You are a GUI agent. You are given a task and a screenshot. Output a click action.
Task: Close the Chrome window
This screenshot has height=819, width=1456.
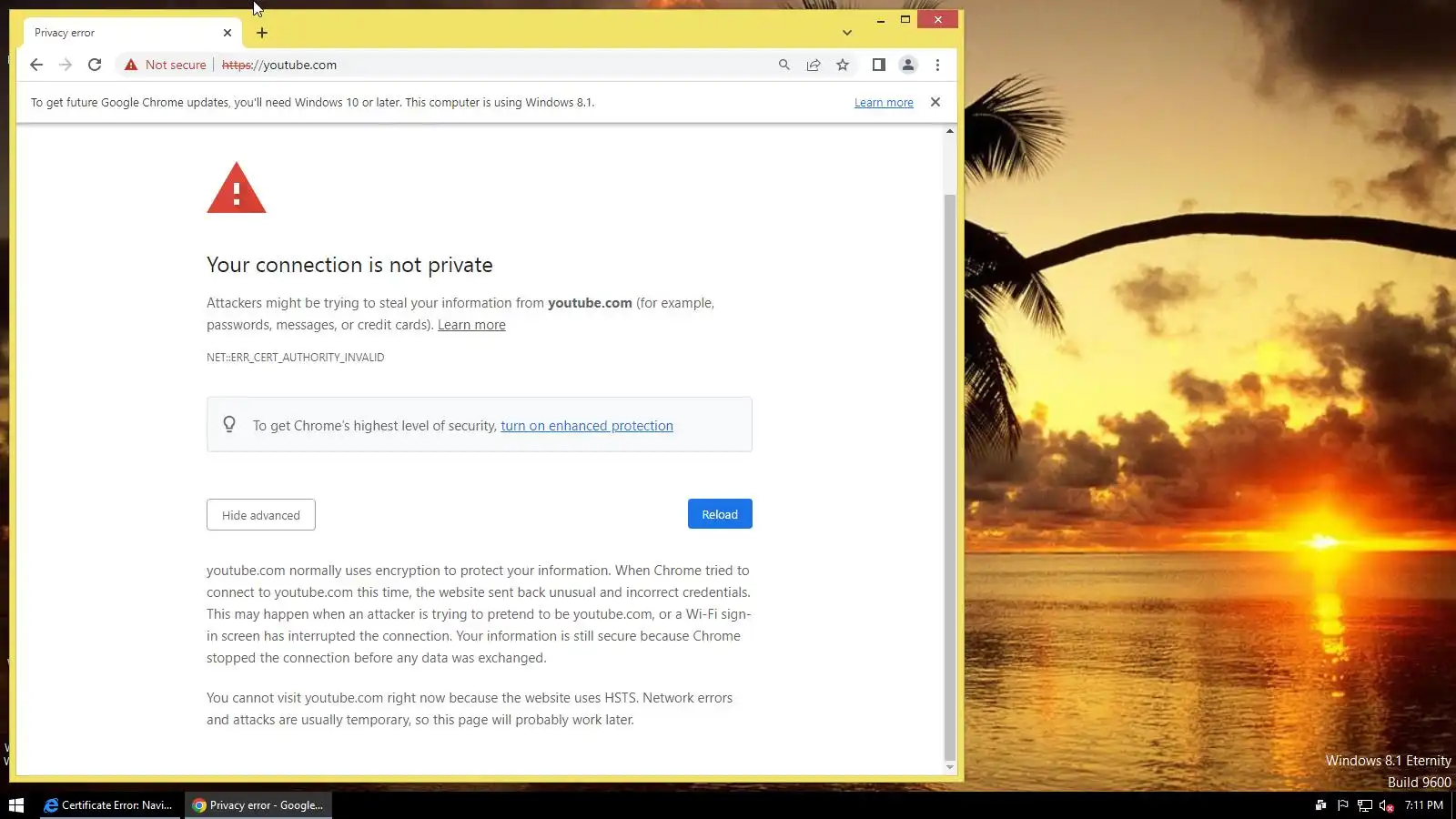click(x=938, y=19)
